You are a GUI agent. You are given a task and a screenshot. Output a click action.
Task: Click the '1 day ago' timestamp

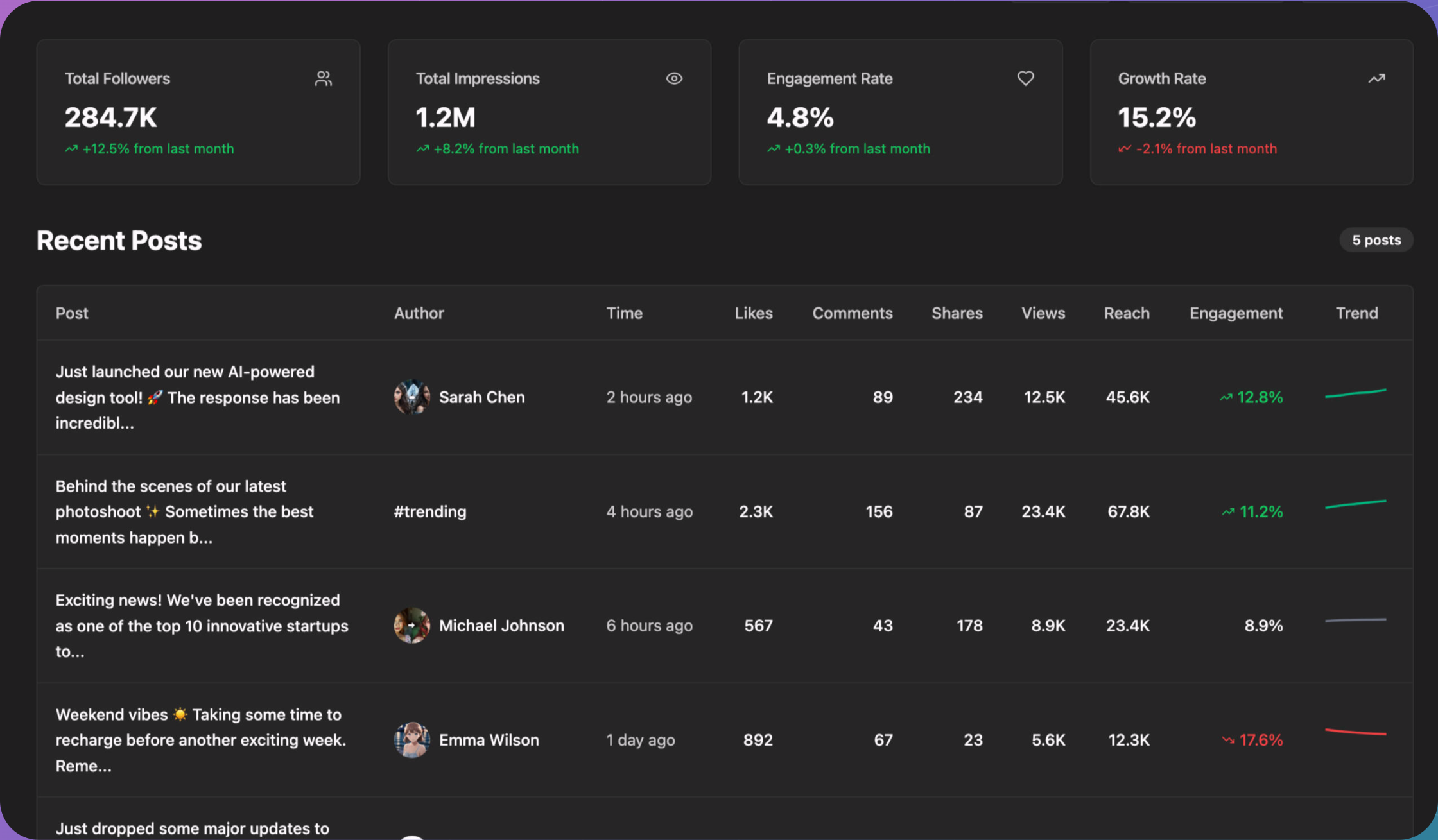[641, 740]
